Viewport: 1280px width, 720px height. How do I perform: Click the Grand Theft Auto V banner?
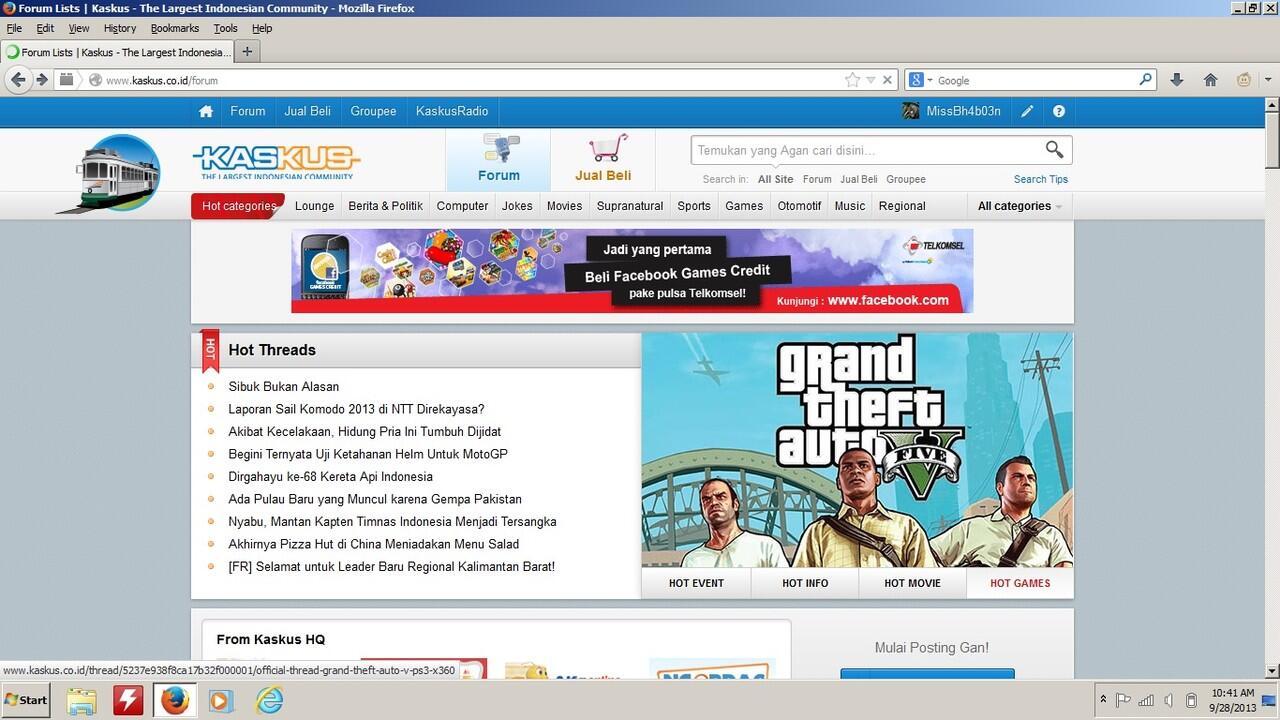[857, 450]
